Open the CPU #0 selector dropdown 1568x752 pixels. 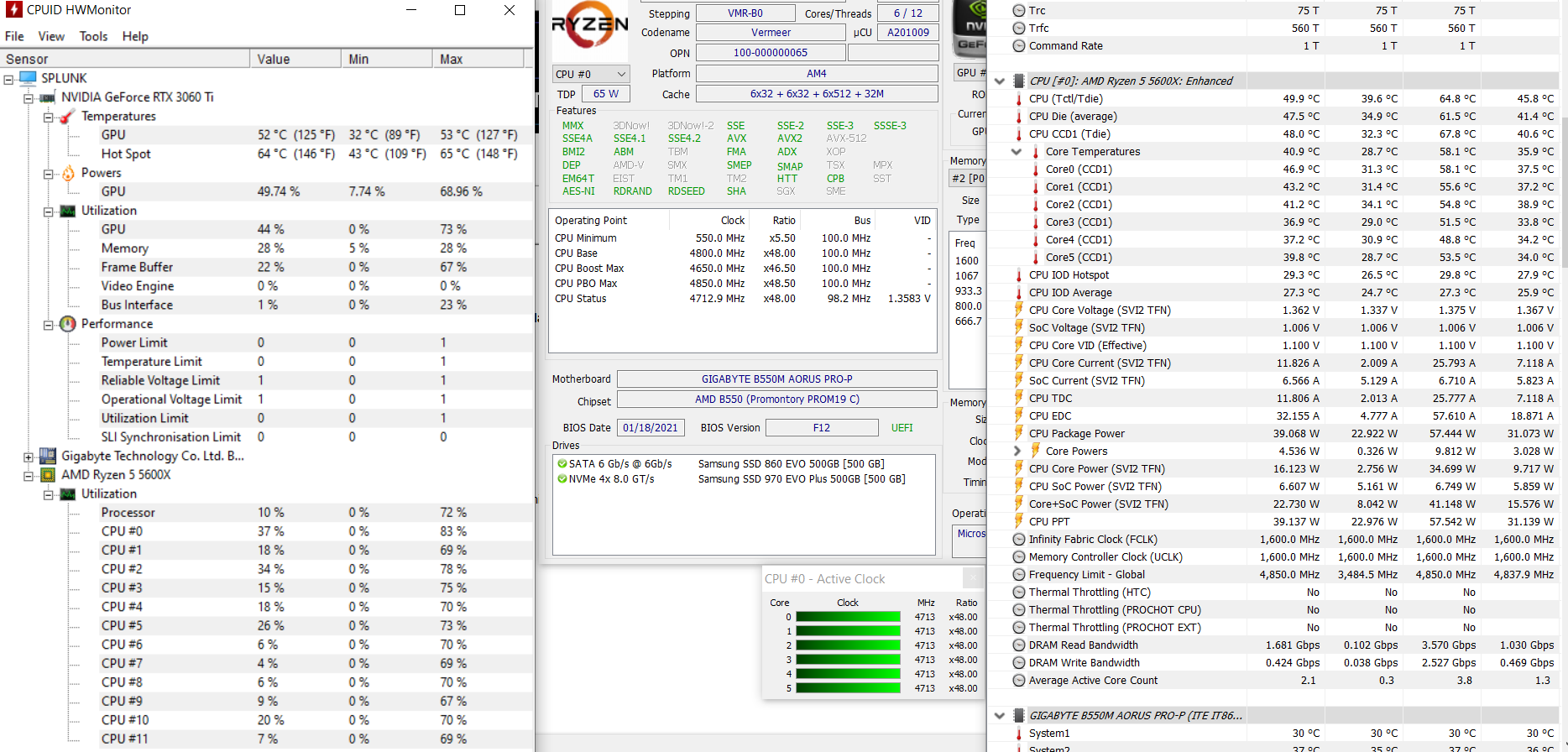coord(591,74)
